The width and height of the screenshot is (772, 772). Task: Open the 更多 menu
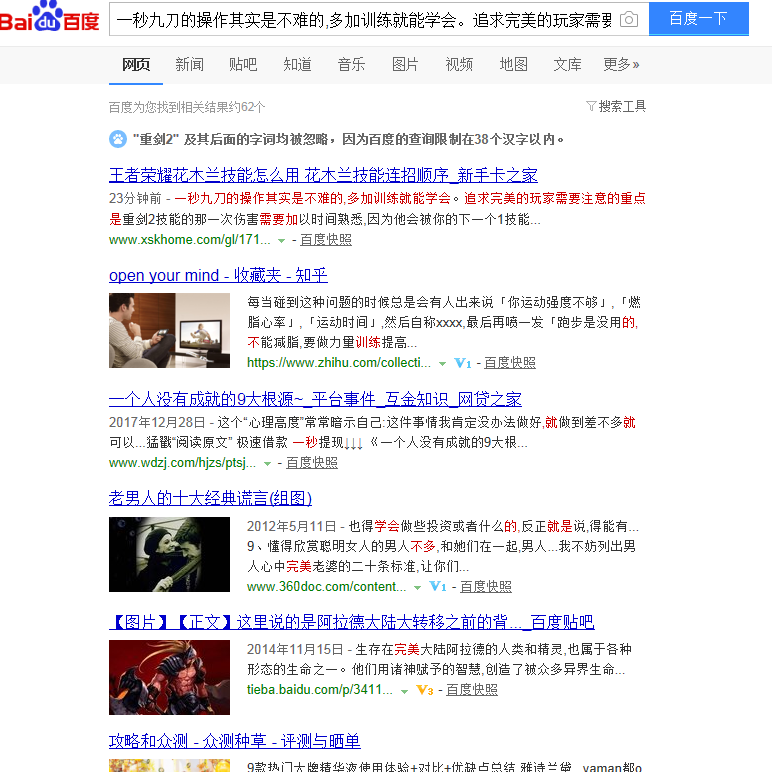coord(621,64)
